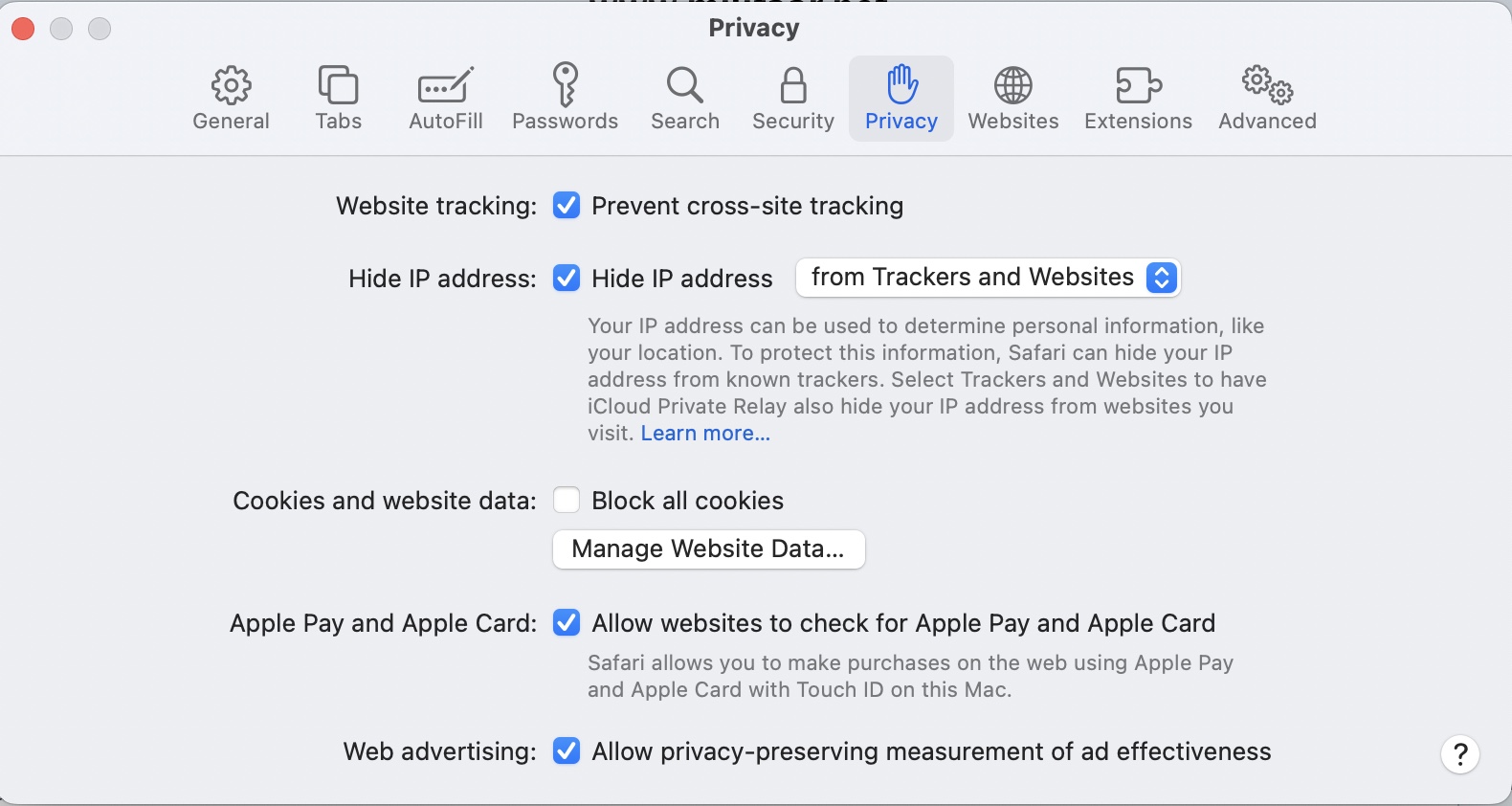Enable Block all cookies
The width and height of the screenshot is (1512, 806).
[x=567, y=501]
